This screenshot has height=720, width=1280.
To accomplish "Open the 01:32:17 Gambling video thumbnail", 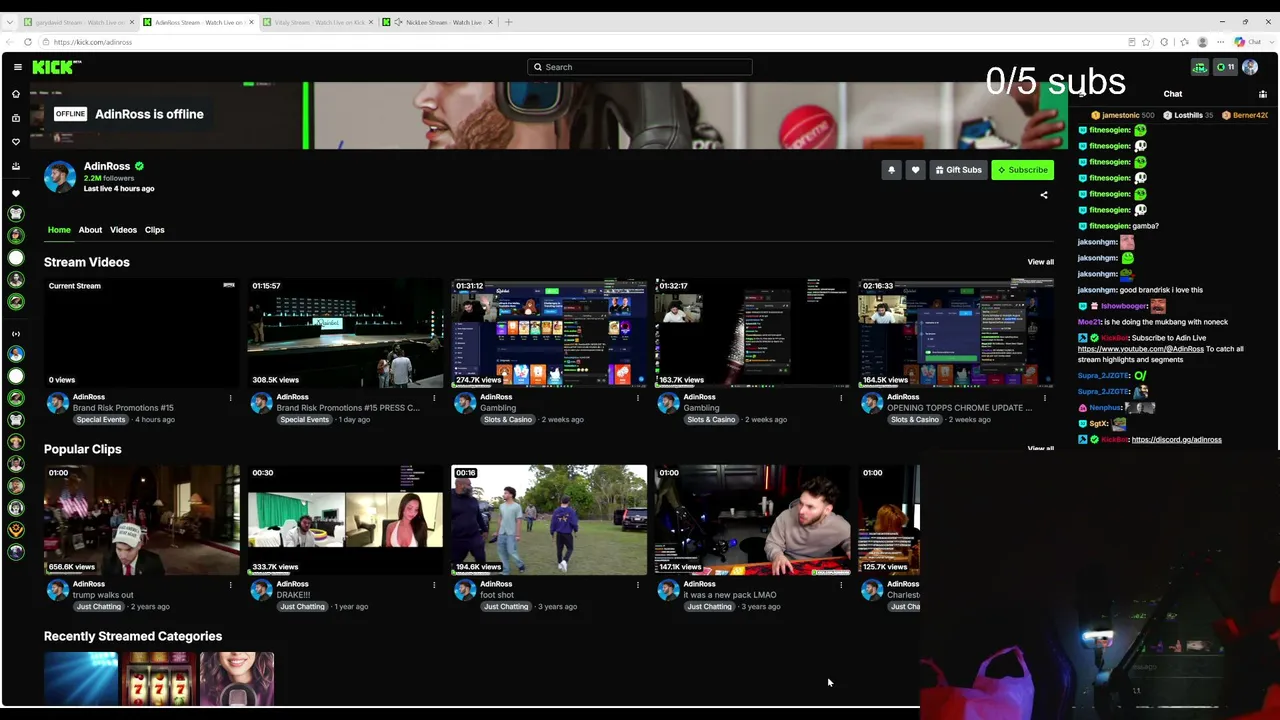I will tap(752, 333).
